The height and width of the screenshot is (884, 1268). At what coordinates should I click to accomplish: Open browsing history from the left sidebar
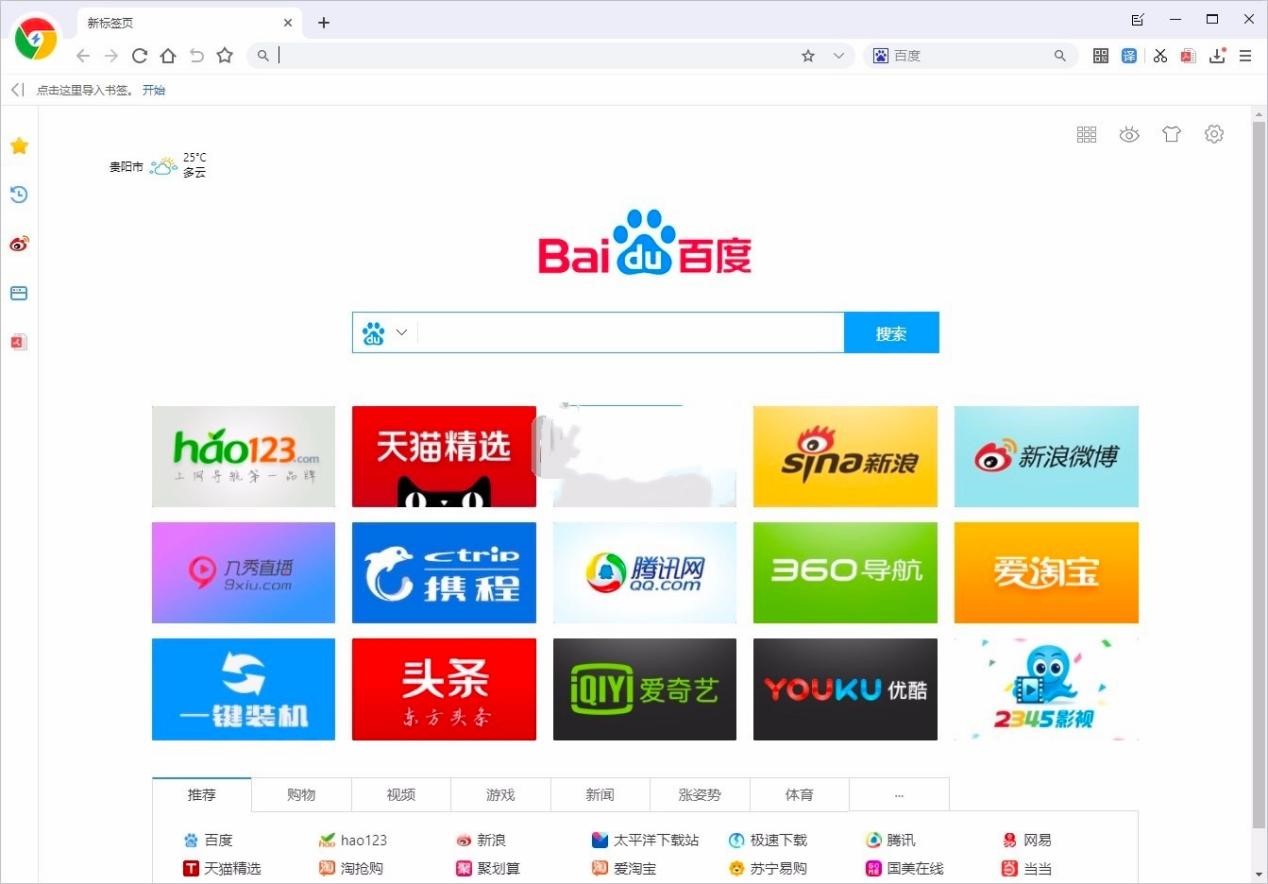coord(19,194)
